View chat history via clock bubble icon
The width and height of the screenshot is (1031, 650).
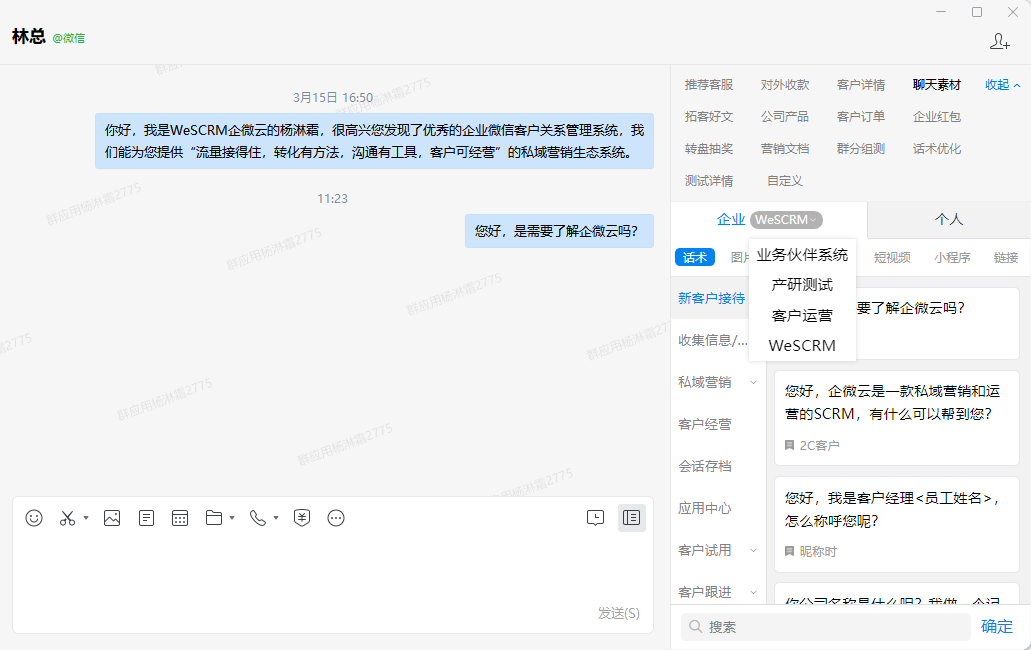[595, 518]
